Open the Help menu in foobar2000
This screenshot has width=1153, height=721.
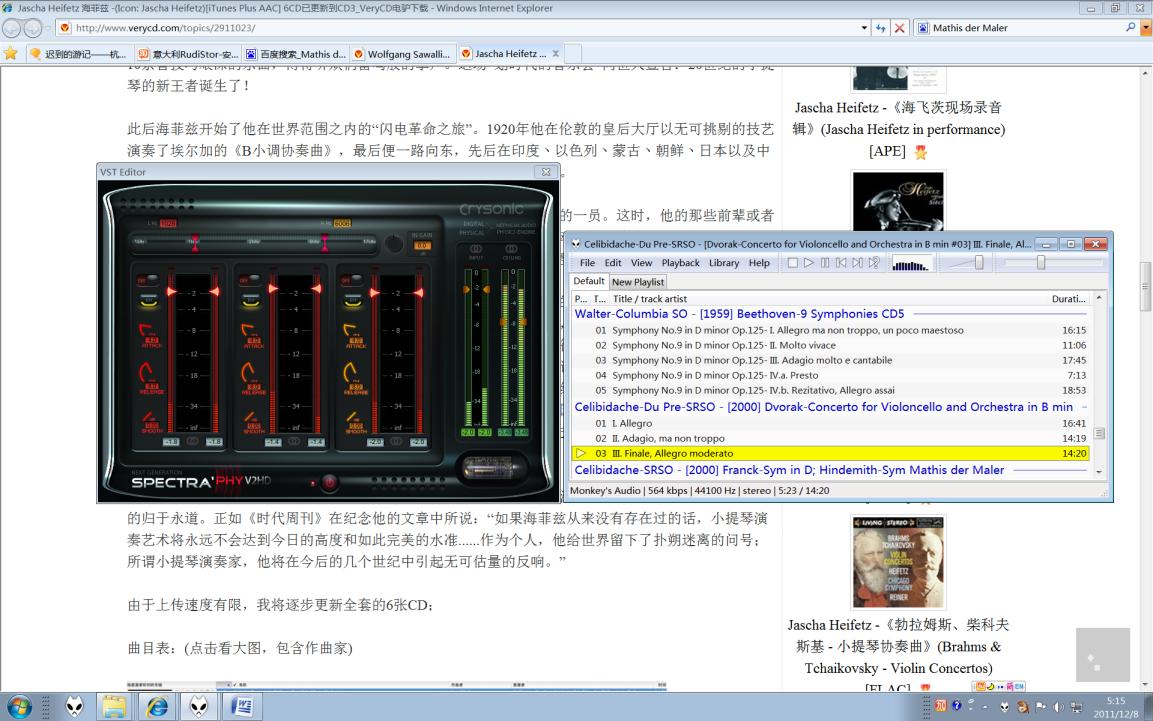point(760,263)
